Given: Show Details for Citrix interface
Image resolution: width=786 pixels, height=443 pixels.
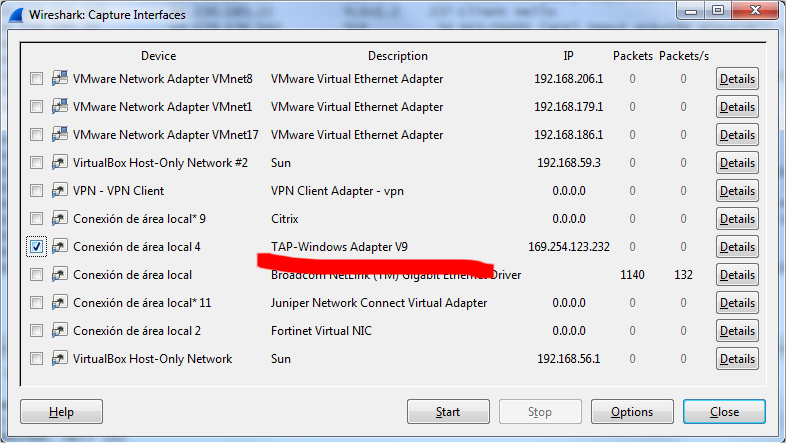Looking at the screenshot, I should click(737, 219).
